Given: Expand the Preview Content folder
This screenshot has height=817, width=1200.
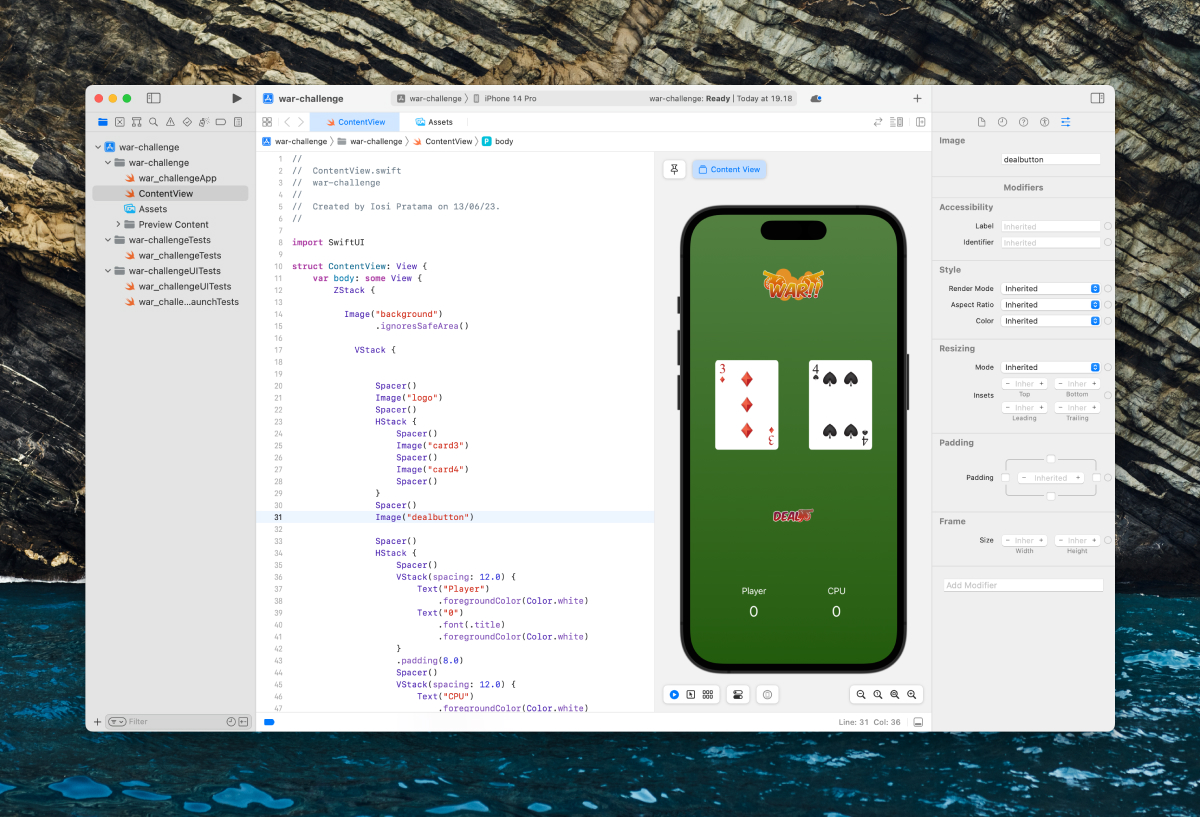Looking at the screenshot, I should tap(118, 224).
